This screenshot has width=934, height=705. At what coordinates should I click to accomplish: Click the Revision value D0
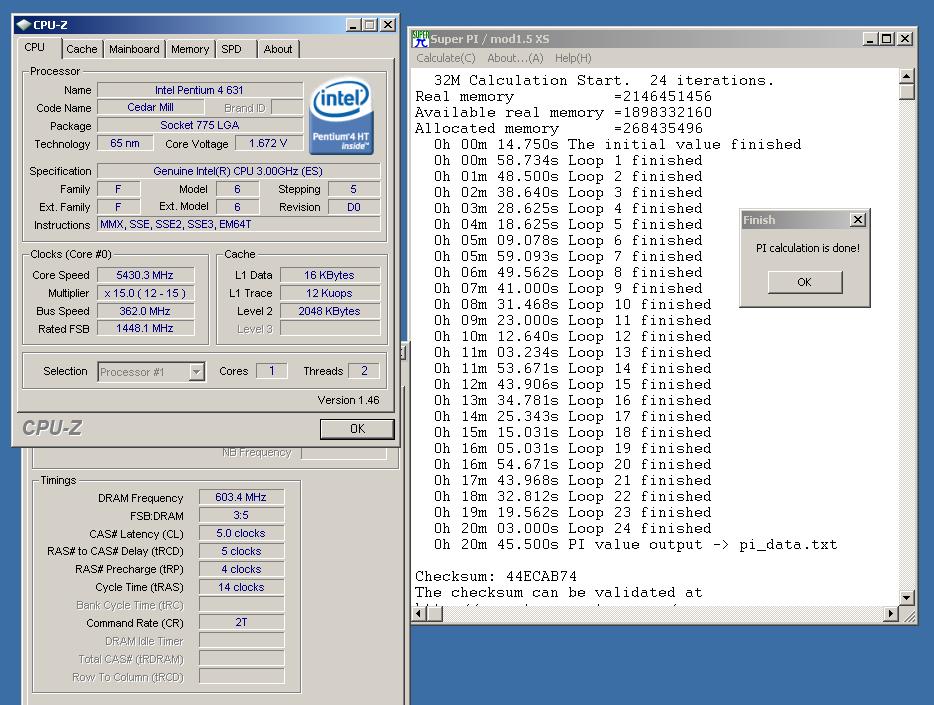click(x=353, y=207)
